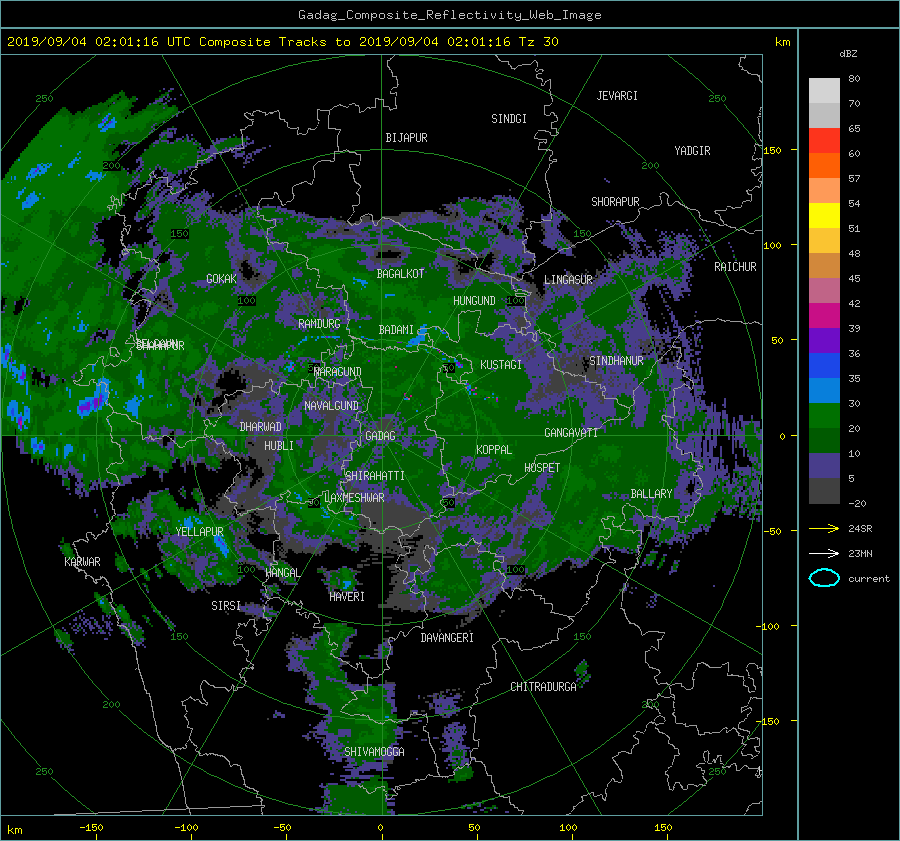Click the 23MN legend text
The height and width of the screenshot is (841, 900).
pyautogui.click(x=860, y=553)
